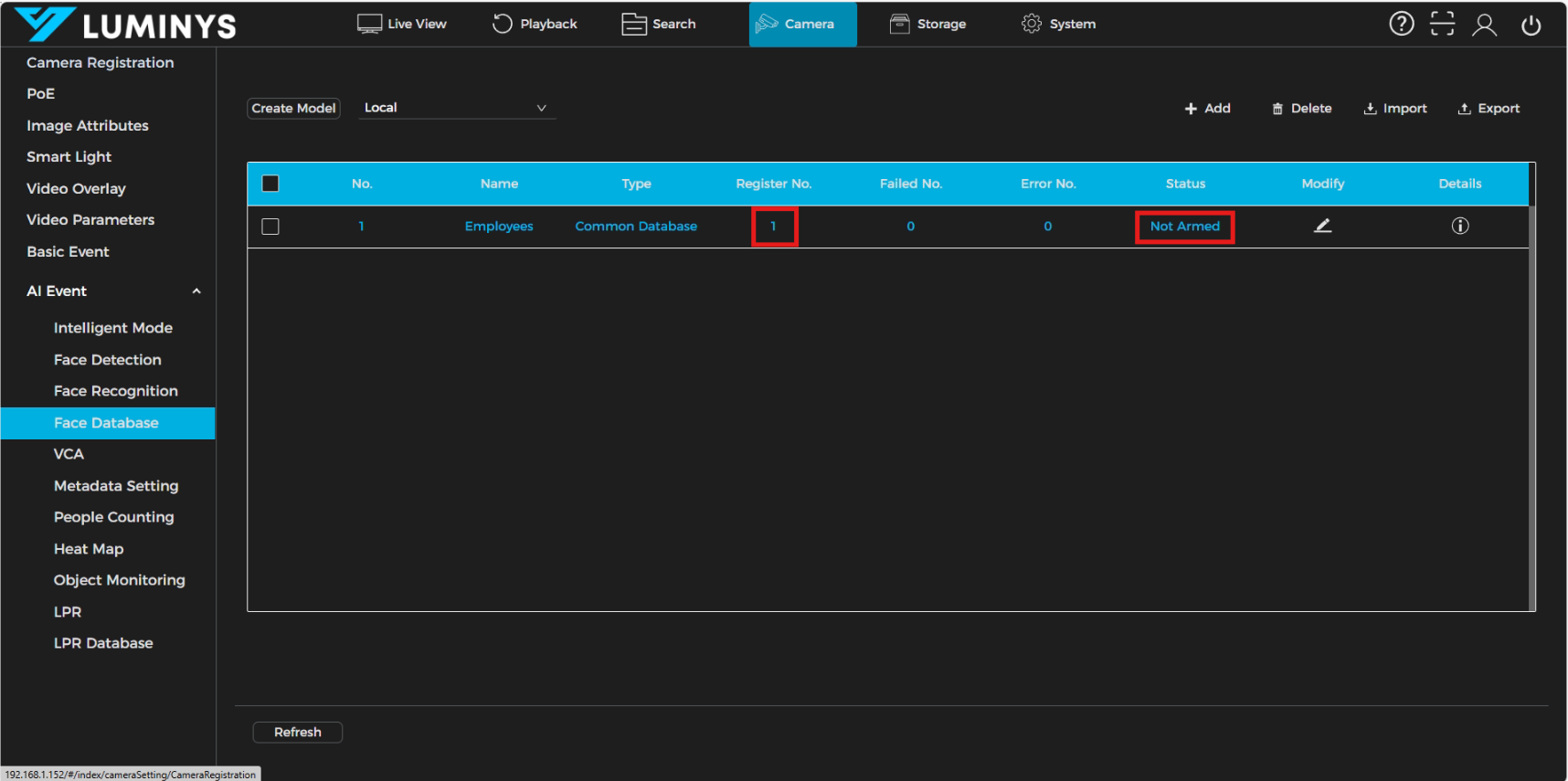The image size is (1568, 781).
Task: Click the power logout icon
Action: pos(1531,25)
